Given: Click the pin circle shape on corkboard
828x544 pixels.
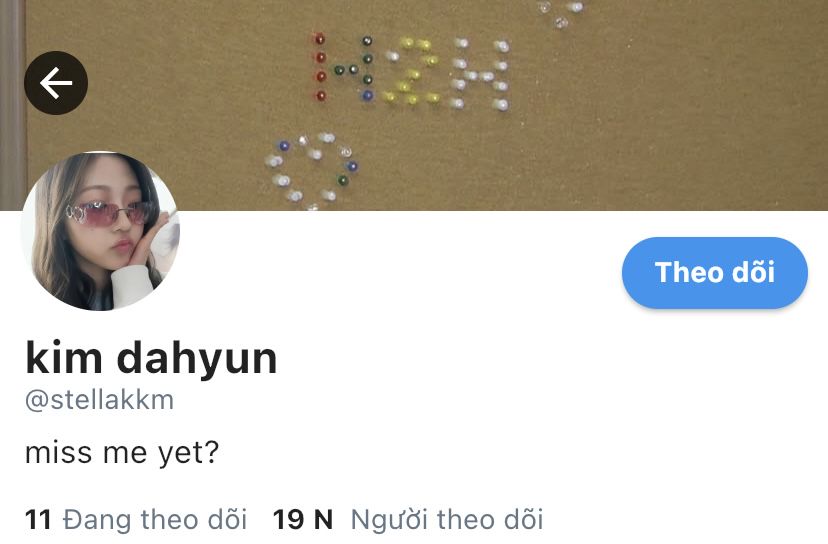Looking at the screenshot, I should 312,171.
